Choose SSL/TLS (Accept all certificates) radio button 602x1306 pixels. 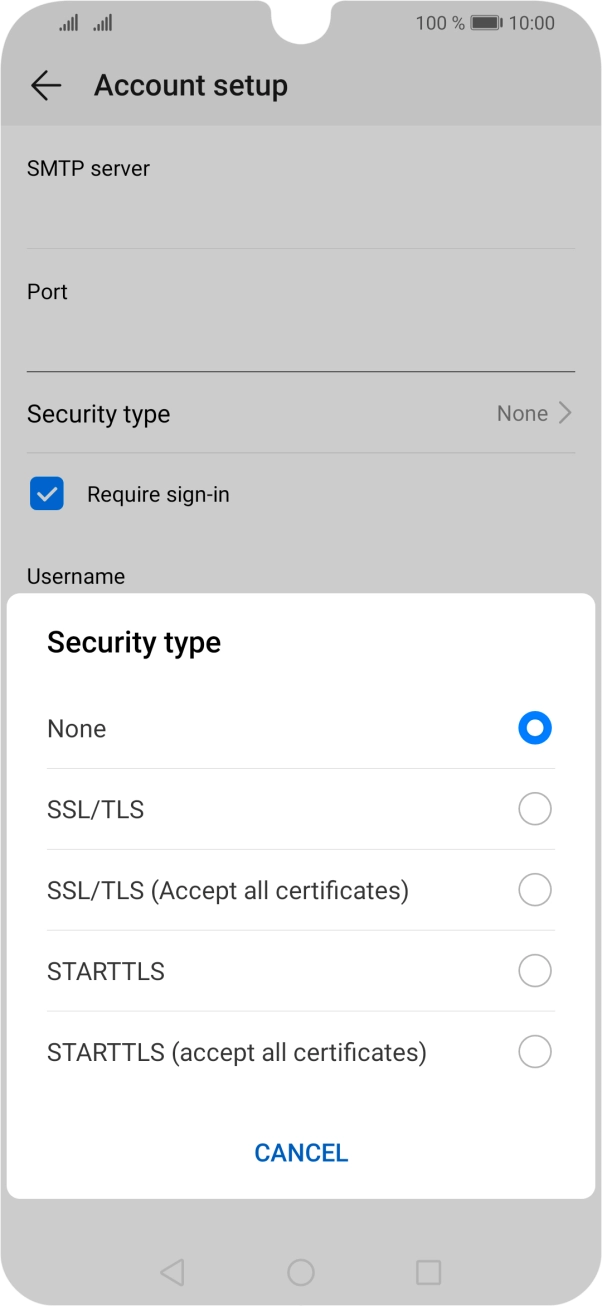[535, 890]
